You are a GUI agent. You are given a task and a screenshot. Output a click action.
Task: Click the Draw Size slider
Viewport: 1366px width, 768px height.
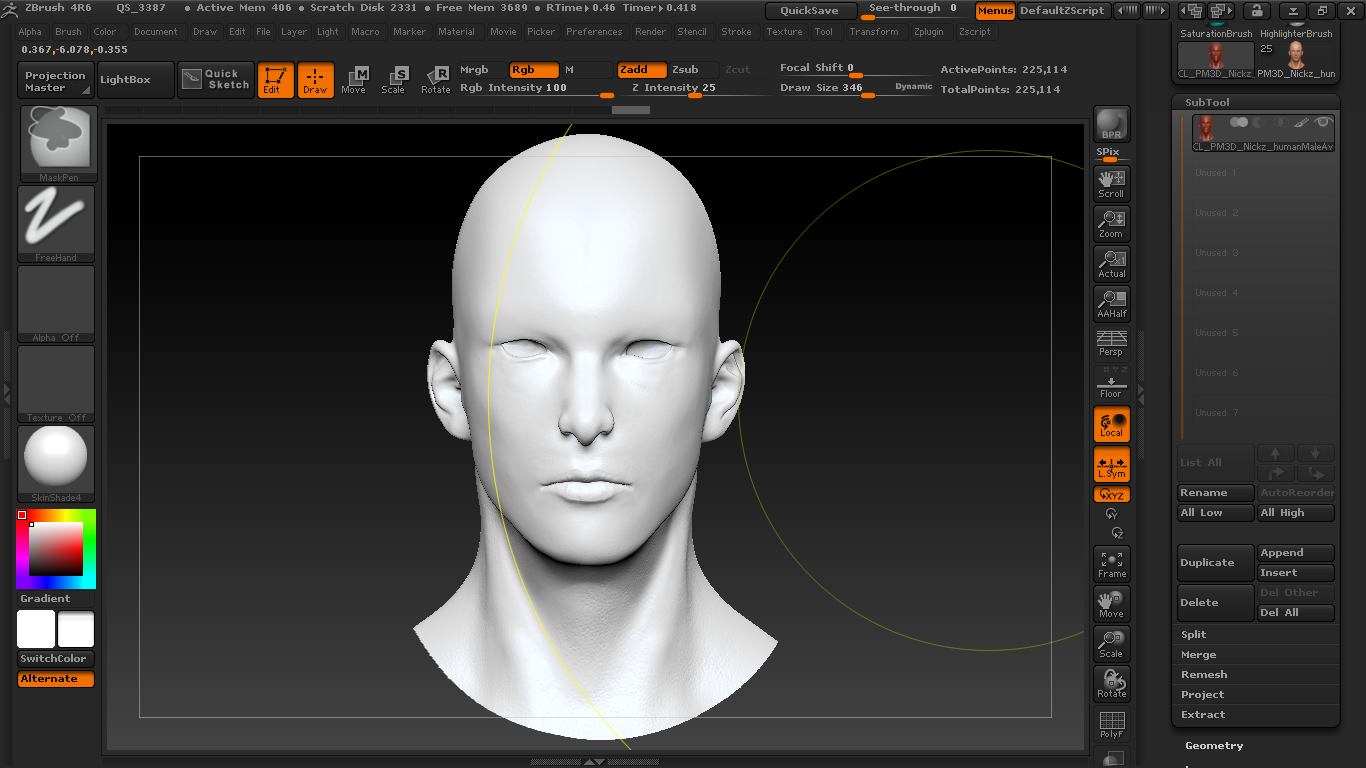(x=856, y=88)
